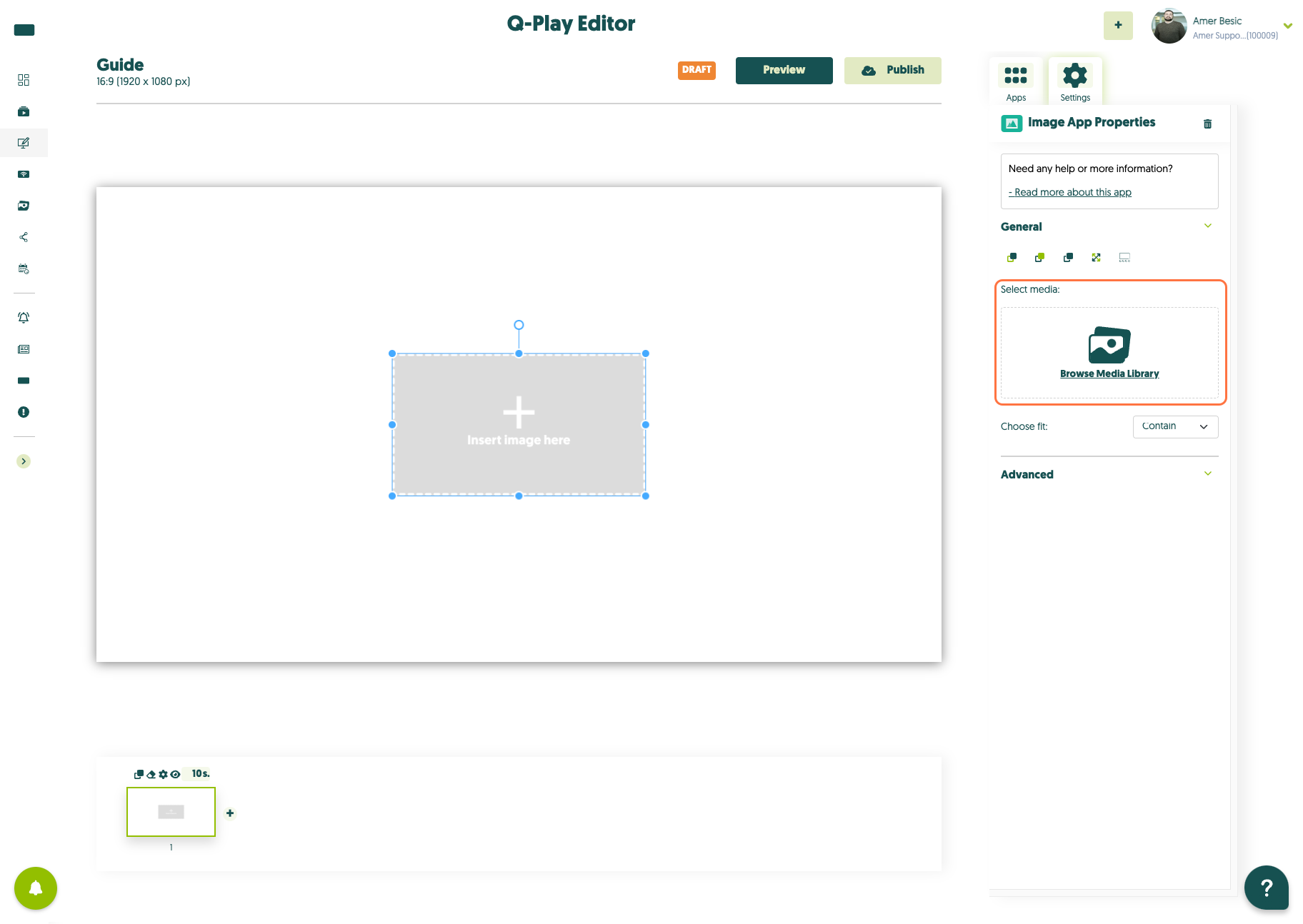The height and width of the screenshot is (924, 1303).
Task: Click the DRAFT status badge
Action: [697, 70]
